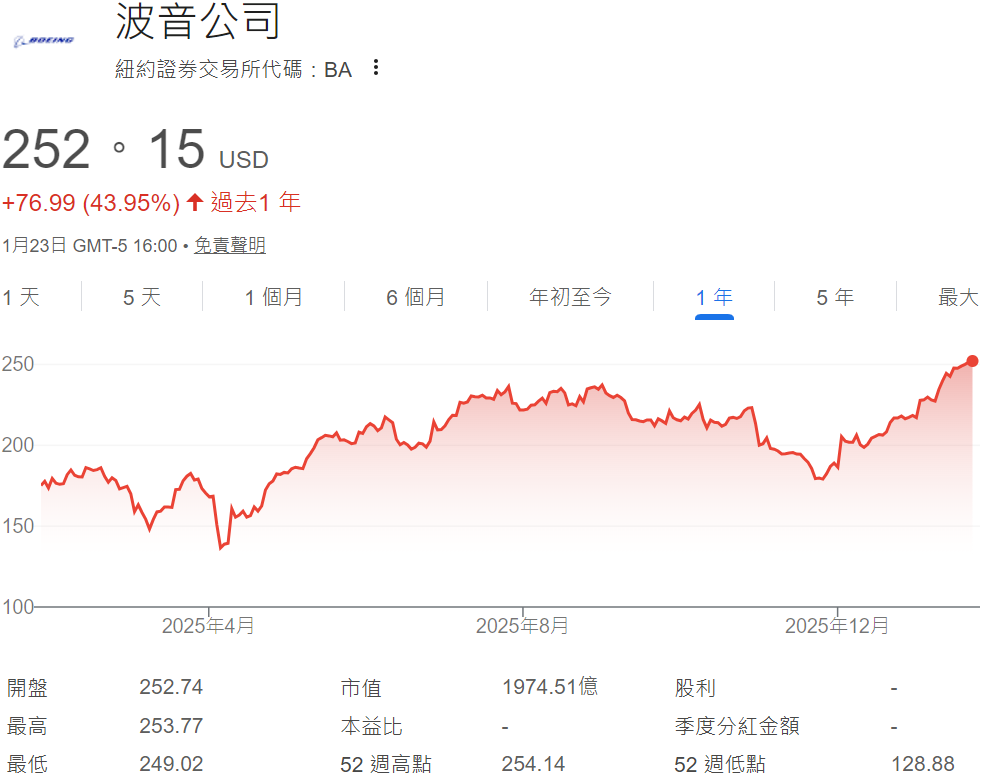Open the 免責聲明 disclaimer link
Screen dimensions: 986x778
pos(230,245)
